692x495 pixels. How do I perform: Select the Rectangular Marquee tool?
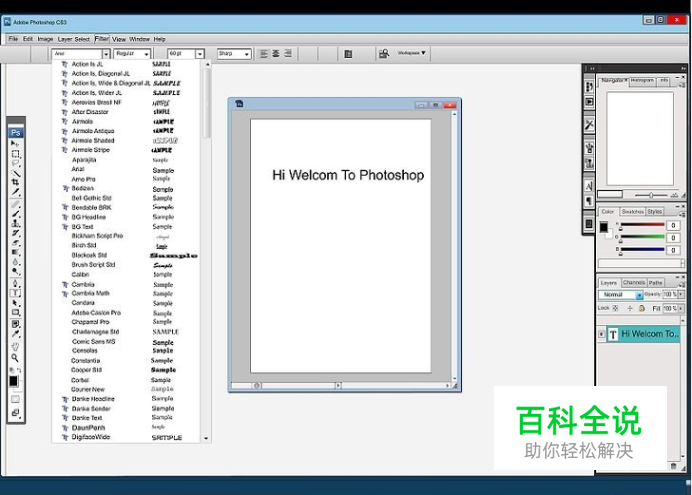[15, 154]
